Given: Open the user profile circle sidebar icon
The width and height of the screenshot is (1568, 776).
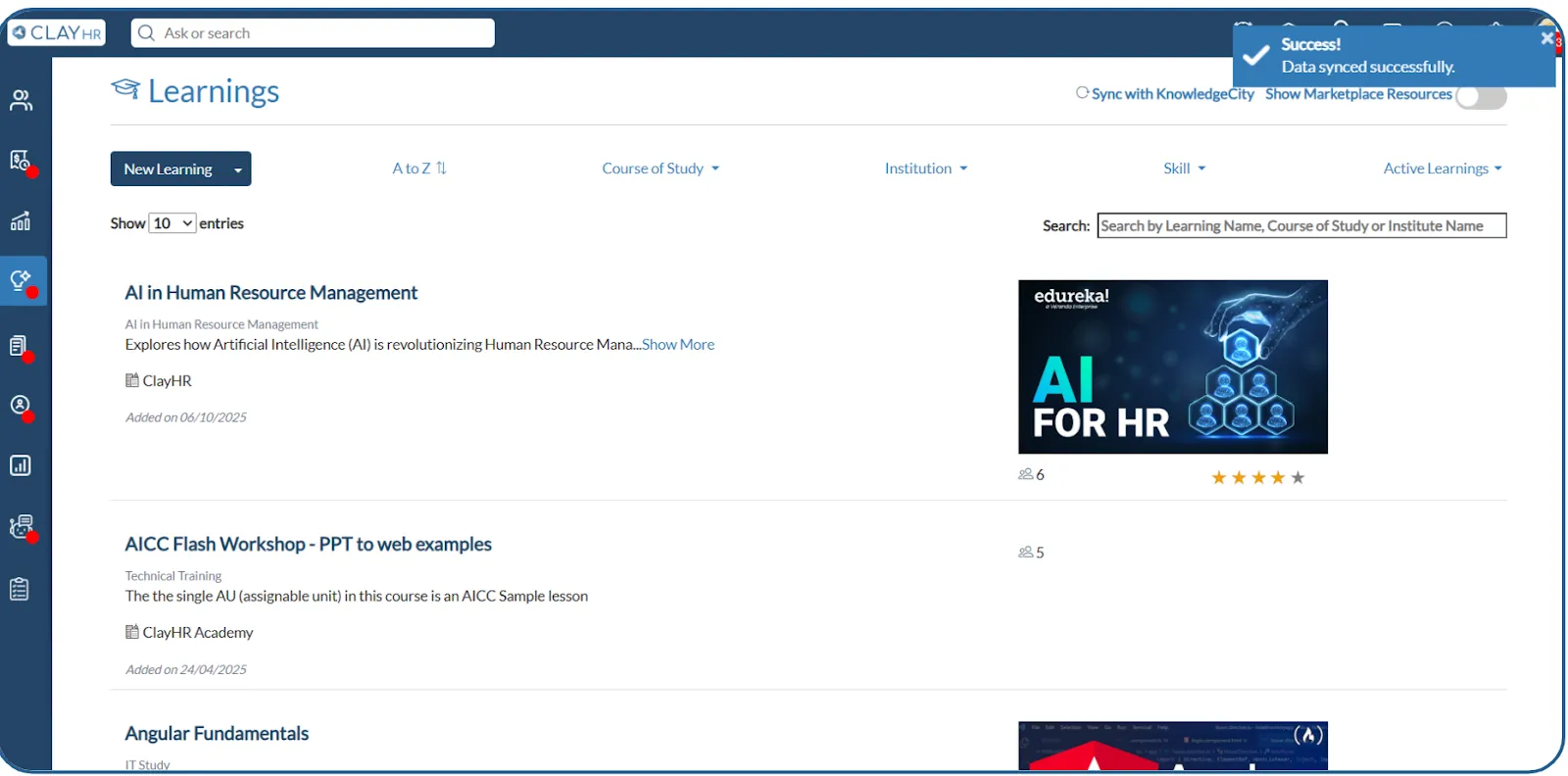Looking at the screenshot, I should point(21,407).
